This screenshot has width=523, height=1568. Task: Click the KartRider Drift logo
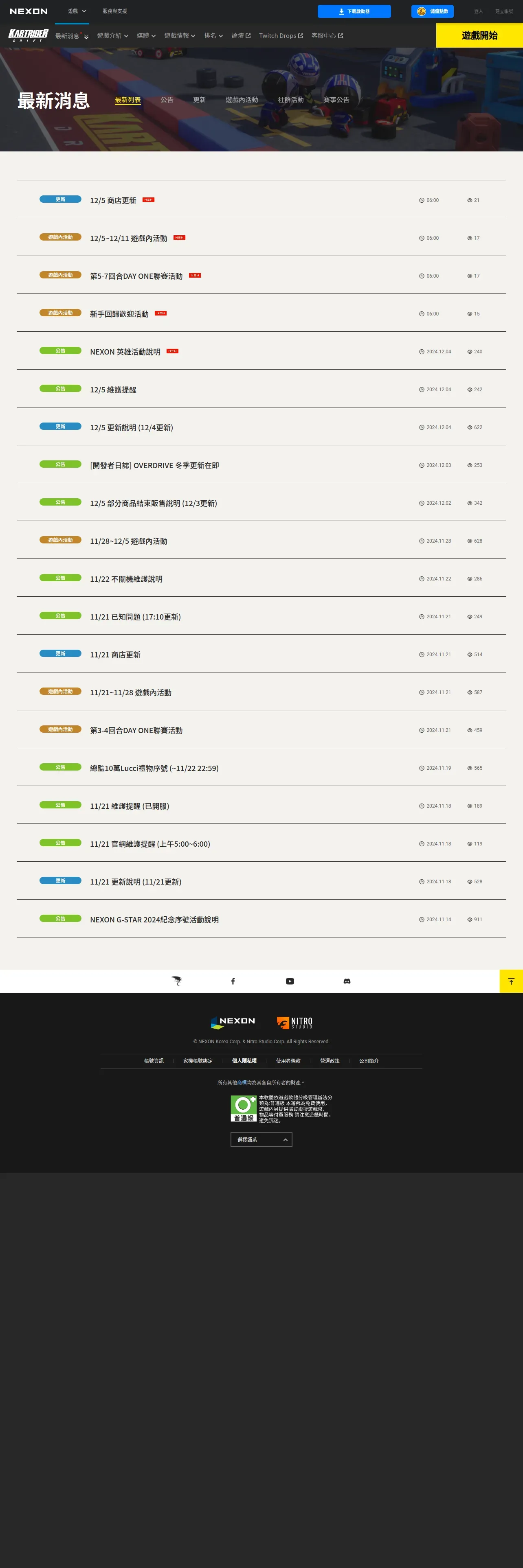pyautogui.click(x=28, y=35)
